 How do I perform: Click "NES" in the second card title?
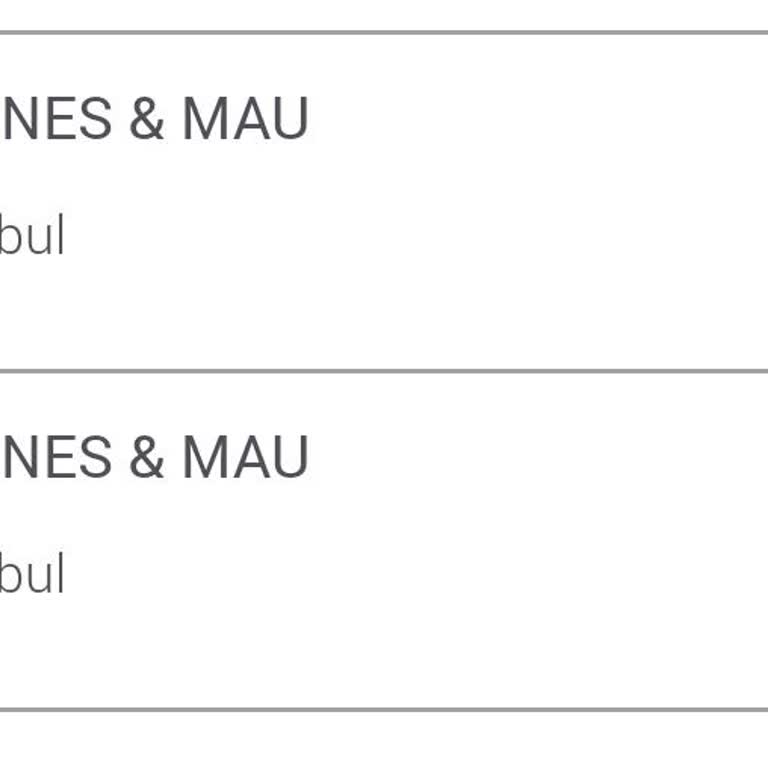(x=56, y=458)
